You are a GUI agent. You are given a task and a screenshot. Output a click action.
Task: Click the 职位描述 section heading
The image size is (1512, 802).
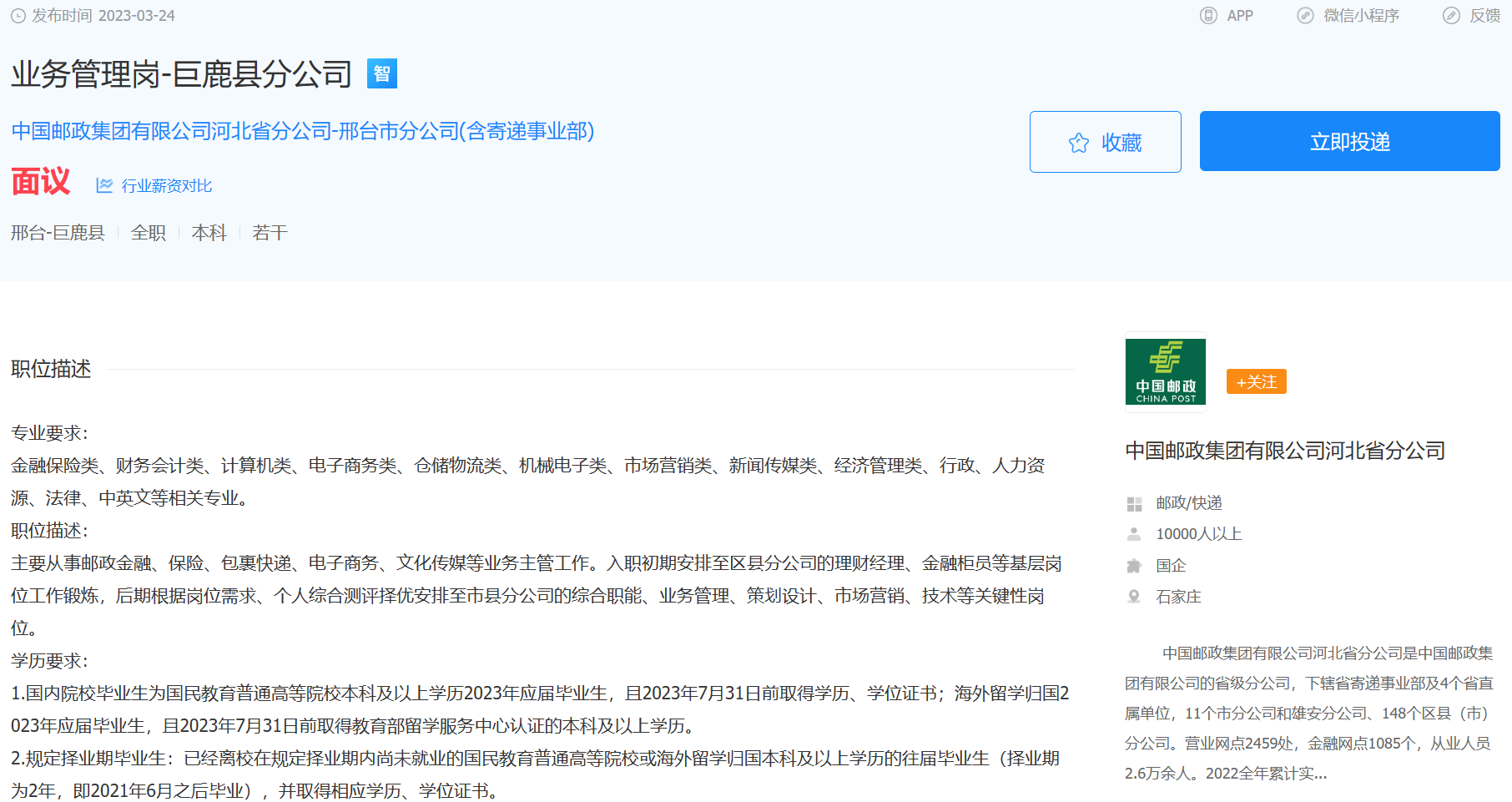[51, 369]
